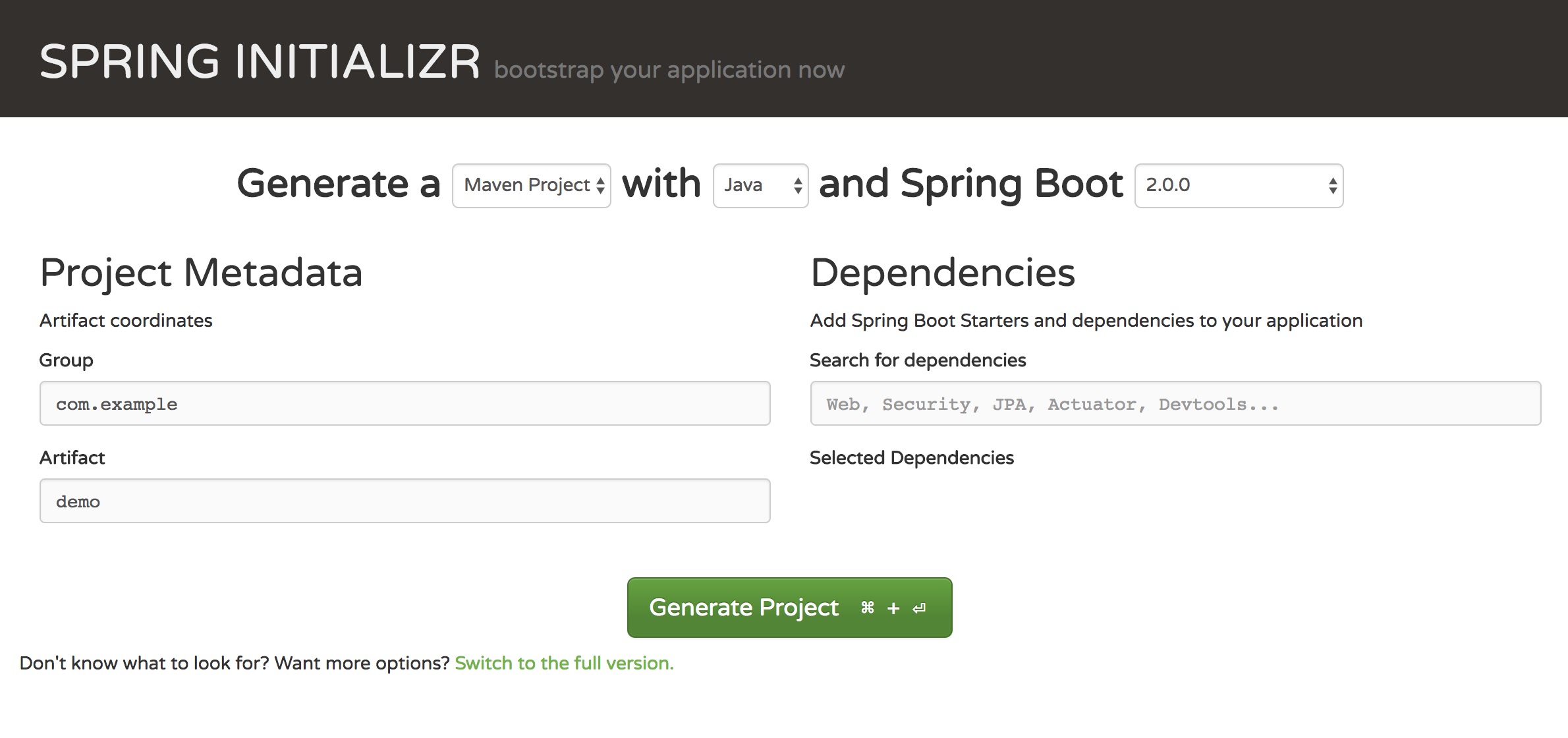This screenshot has width=1568, height=738.
Task: Click the Group field label
Action: tap(66, 360)
